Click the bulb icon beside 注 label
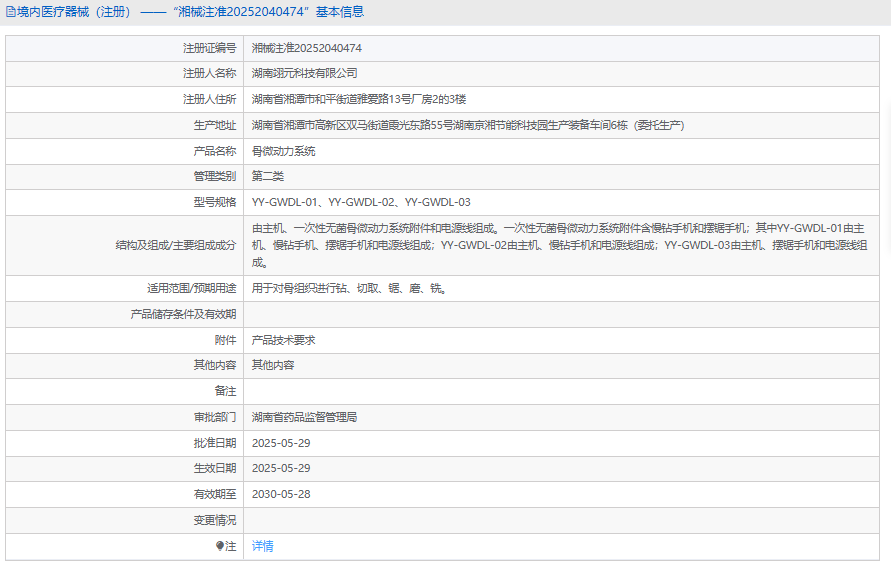Screen dimensions: 891x569 point(220,546)
